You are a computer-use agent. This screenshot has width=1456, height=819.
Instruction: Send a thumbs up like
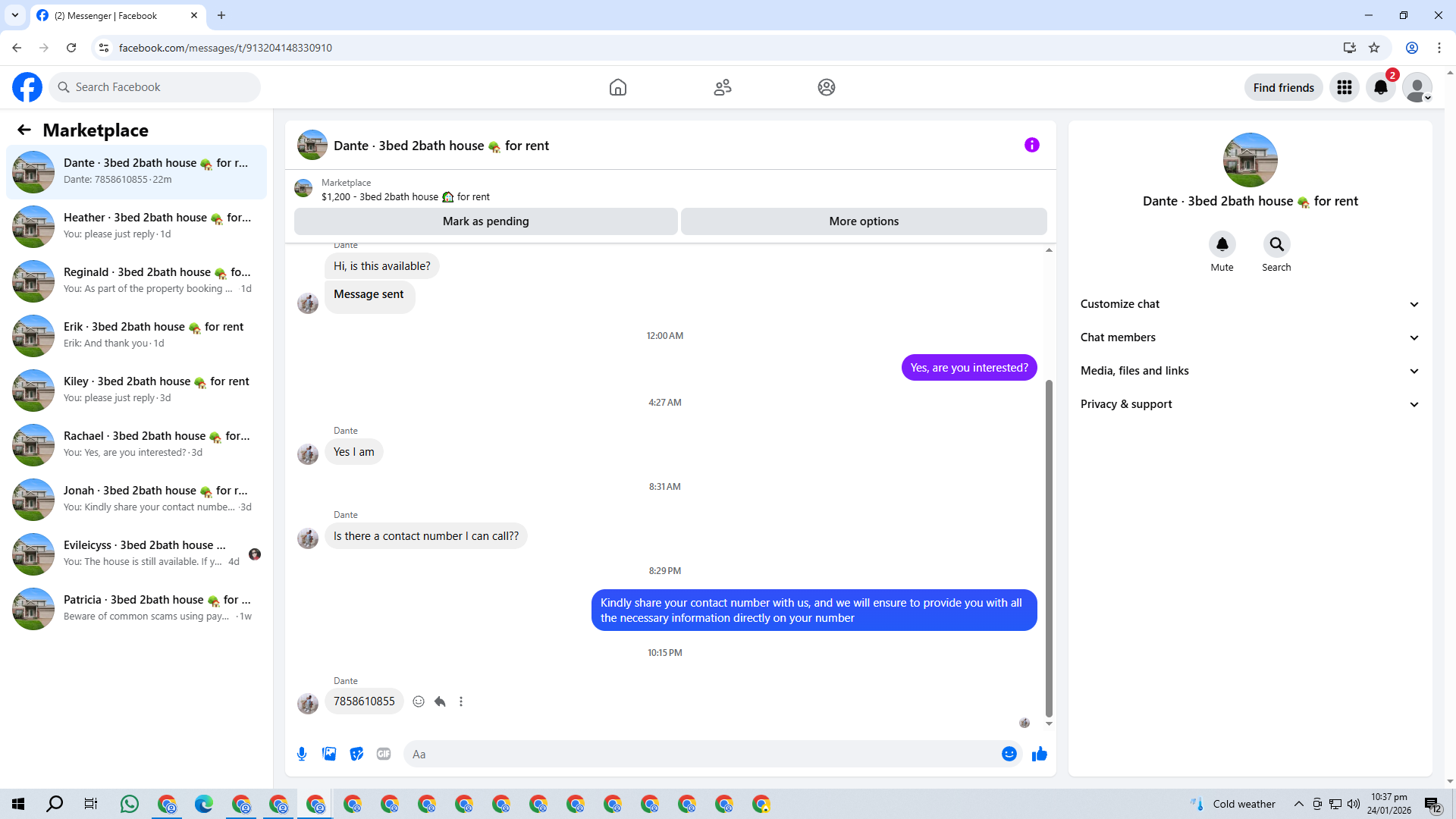pyautogui.click(x=1039, y=754)
